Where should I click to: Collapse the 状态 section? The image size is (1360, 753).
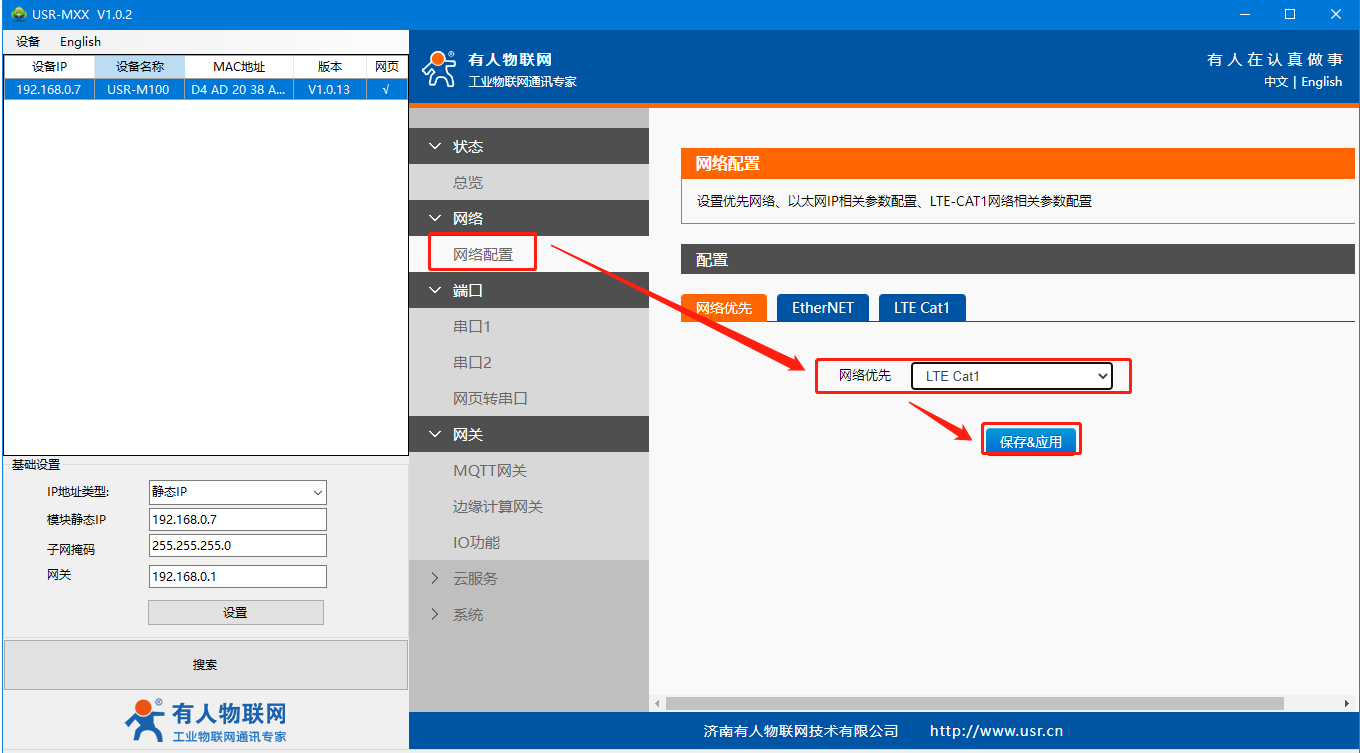(x=467, y=146)
